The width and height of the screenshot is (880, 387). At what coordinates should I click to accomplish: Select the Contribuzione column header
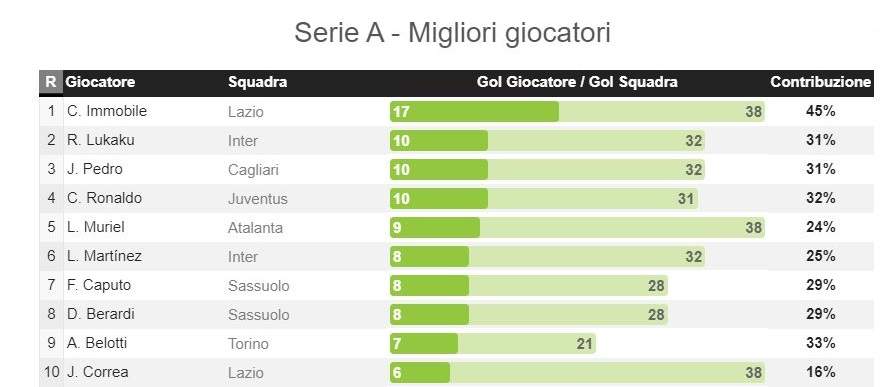pyautogui.click(x=820, y=82)
